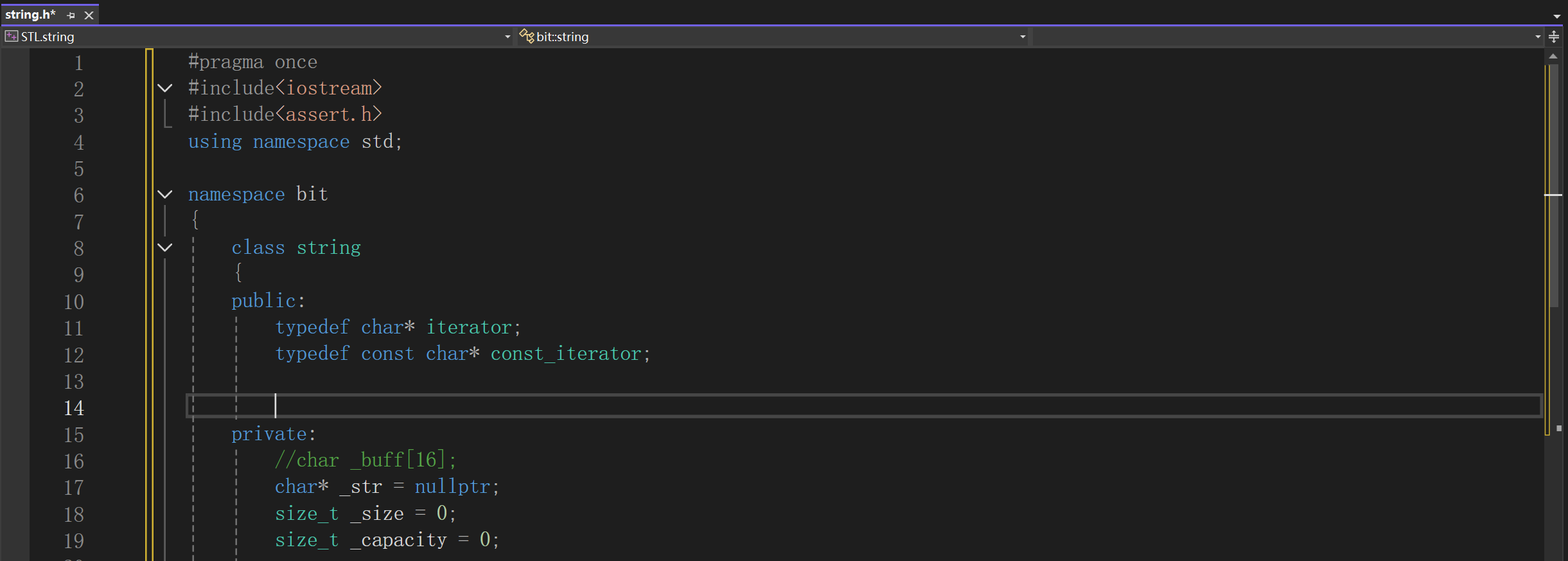Click the vertical scrollbar thumb
Image resolution: width=1568 pixels, height=561 pixels.
(x=1553, y=186)
